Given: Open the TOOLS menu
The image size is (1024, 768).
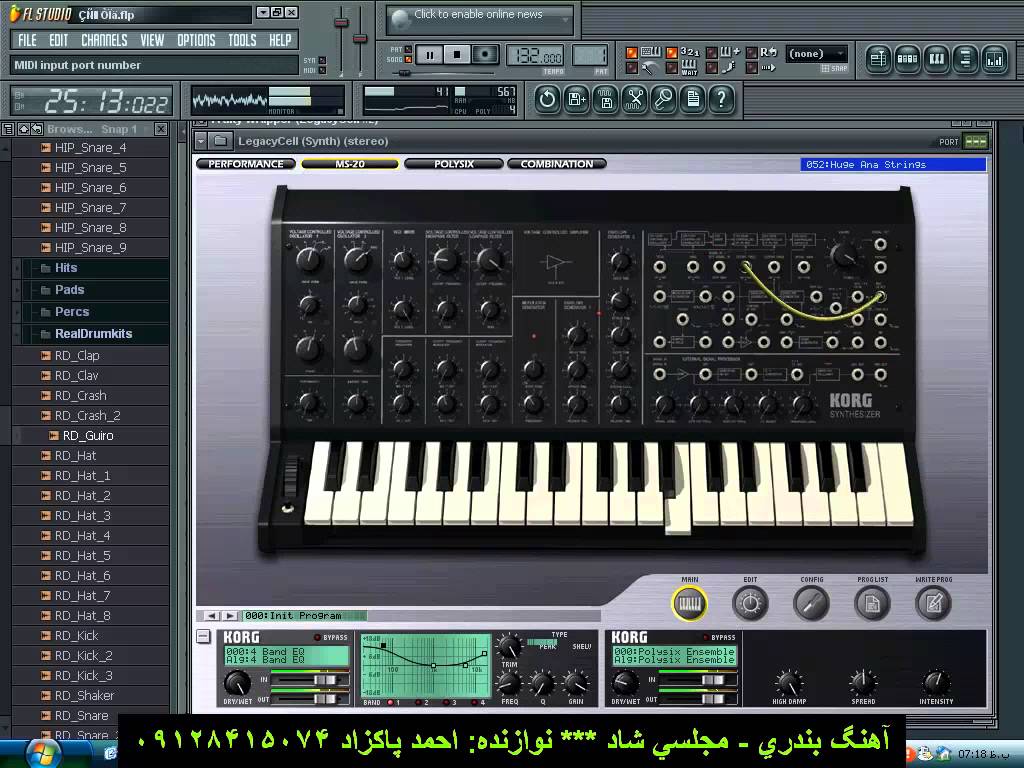Looking at the screenshot, I should (x=242, y=40).
